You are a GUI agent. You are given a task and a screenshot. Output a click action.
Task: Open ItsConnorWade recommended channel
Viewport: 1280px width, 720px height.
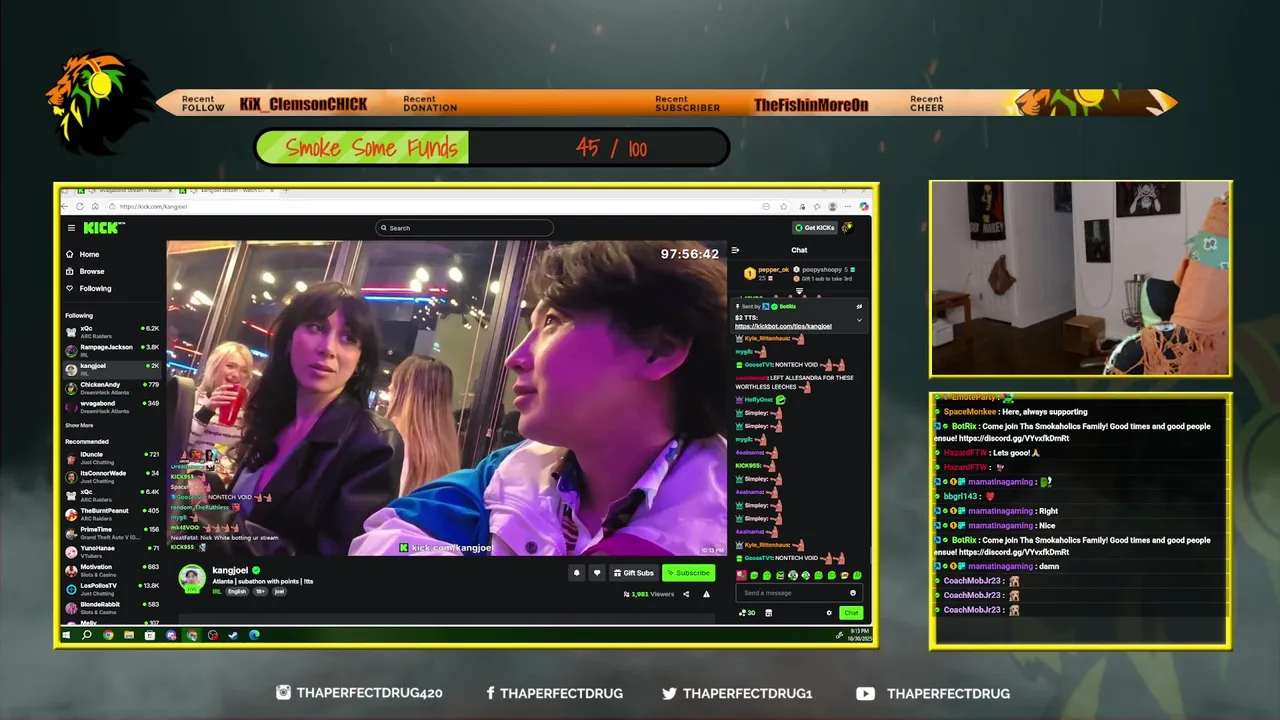[113, 476]
